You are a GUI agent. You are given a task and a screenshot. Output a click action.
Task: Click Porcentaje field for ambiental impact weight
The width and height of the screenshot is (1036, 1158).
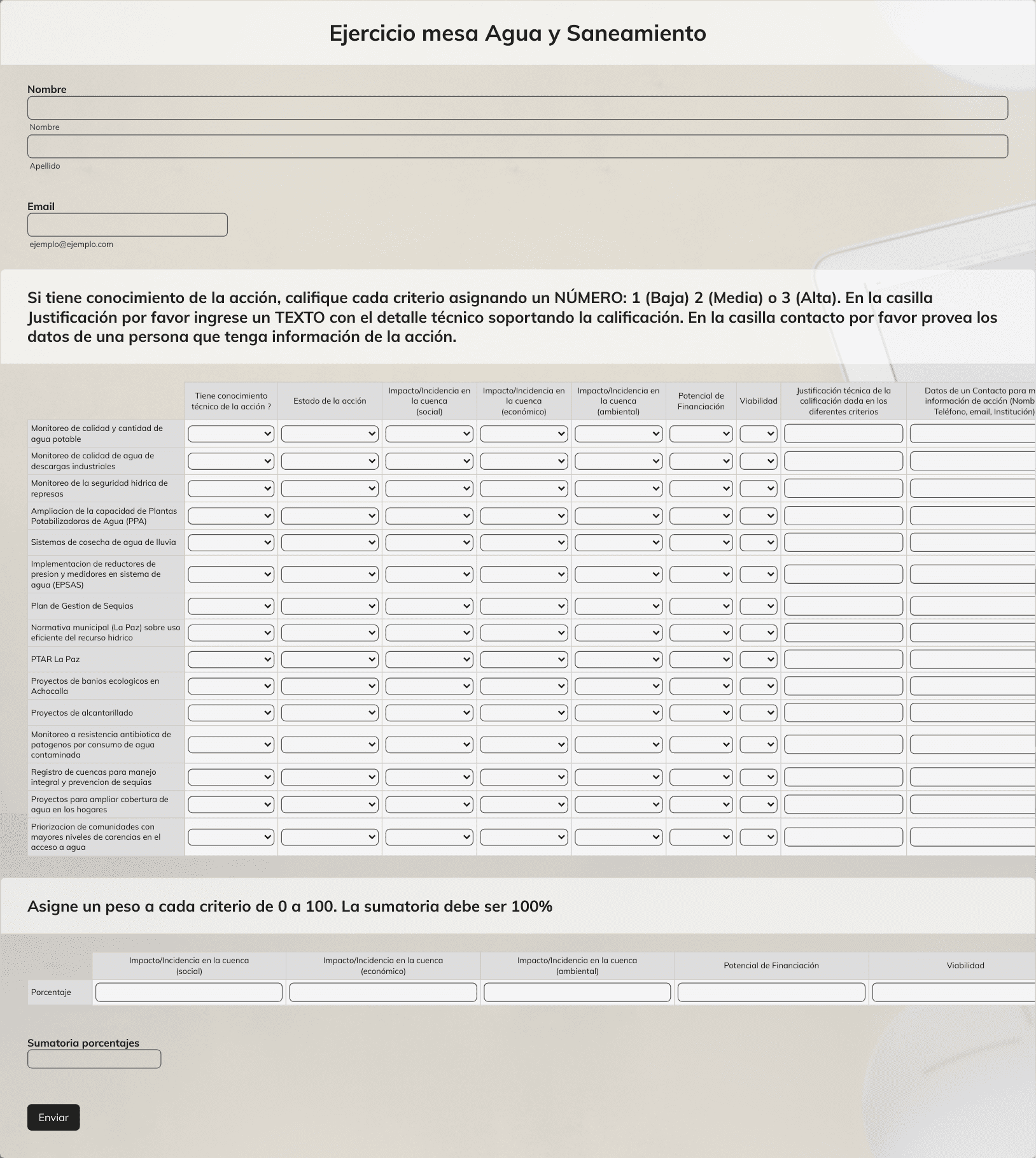577,992
